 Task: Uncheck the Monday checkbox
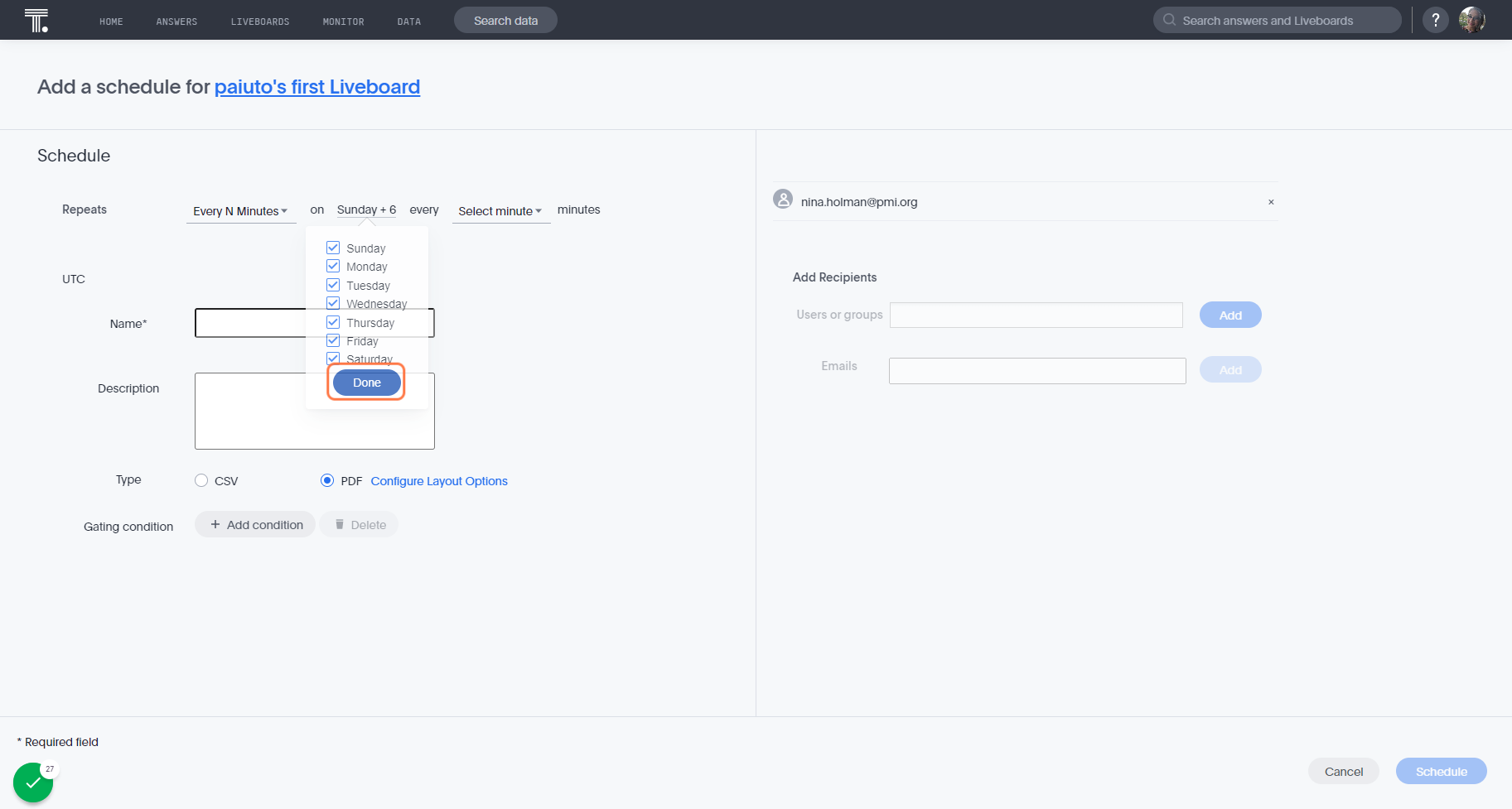(x=333, y=266)
